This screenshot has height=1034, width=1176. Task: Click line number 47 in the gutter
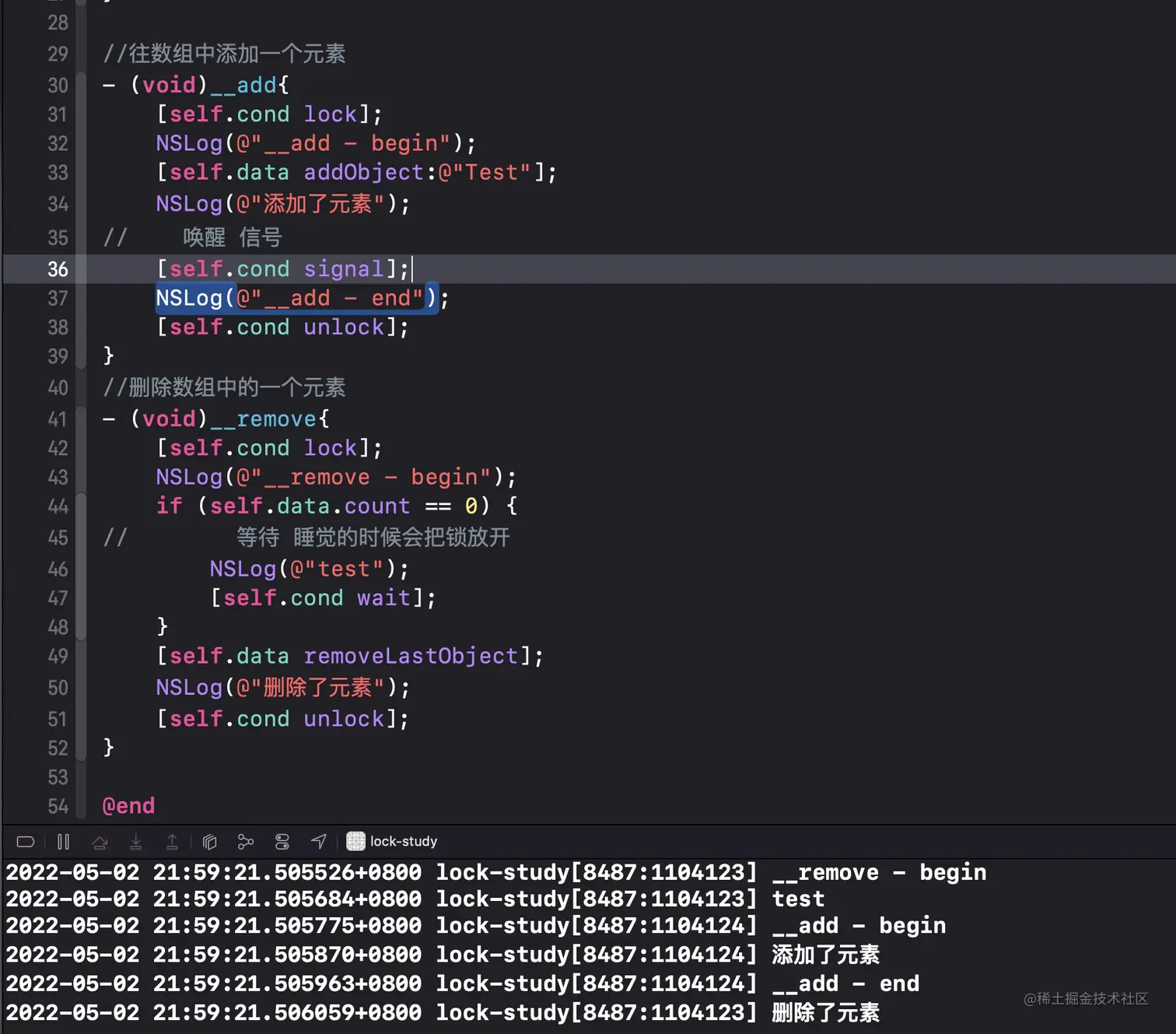pos(58,598)
